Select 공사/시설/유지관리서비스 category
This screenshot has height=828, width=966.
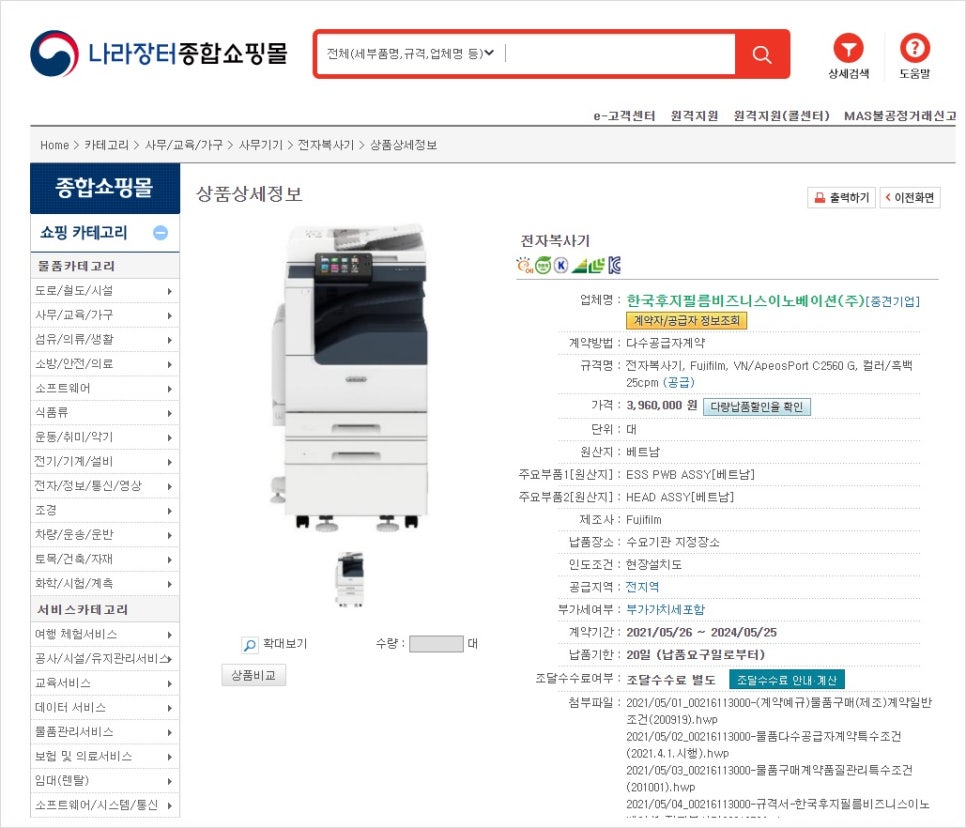[105, 659]
